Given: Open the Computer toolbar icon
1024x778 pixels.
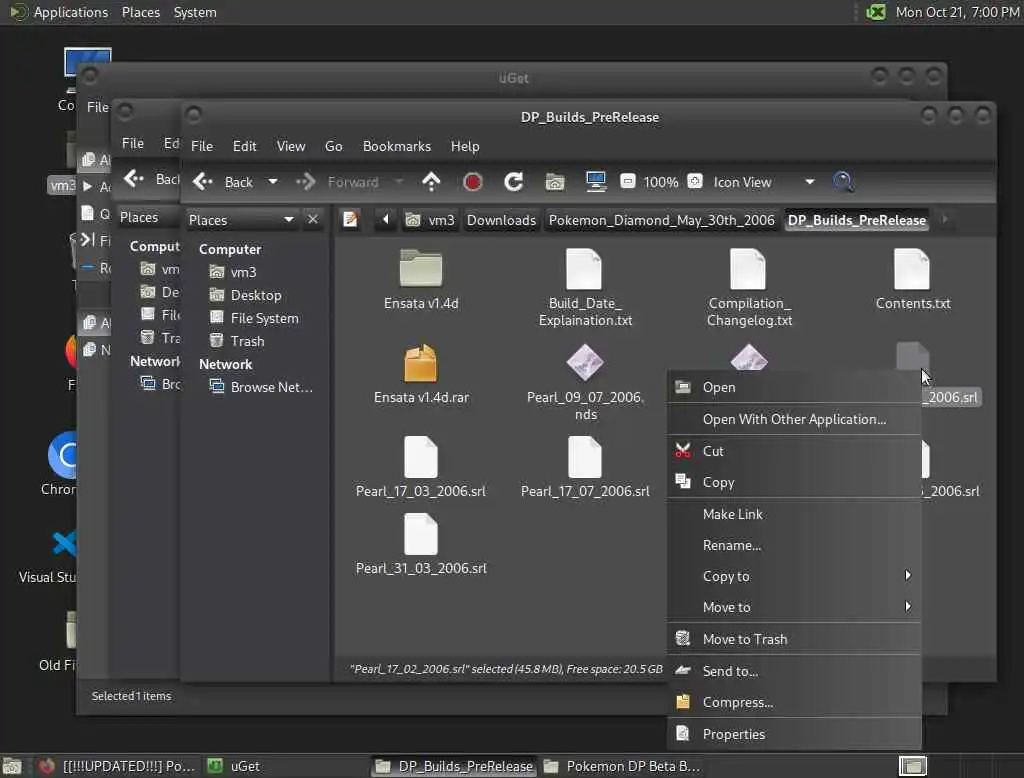Looking at the screenshot, I should click(x=596, y=182).
